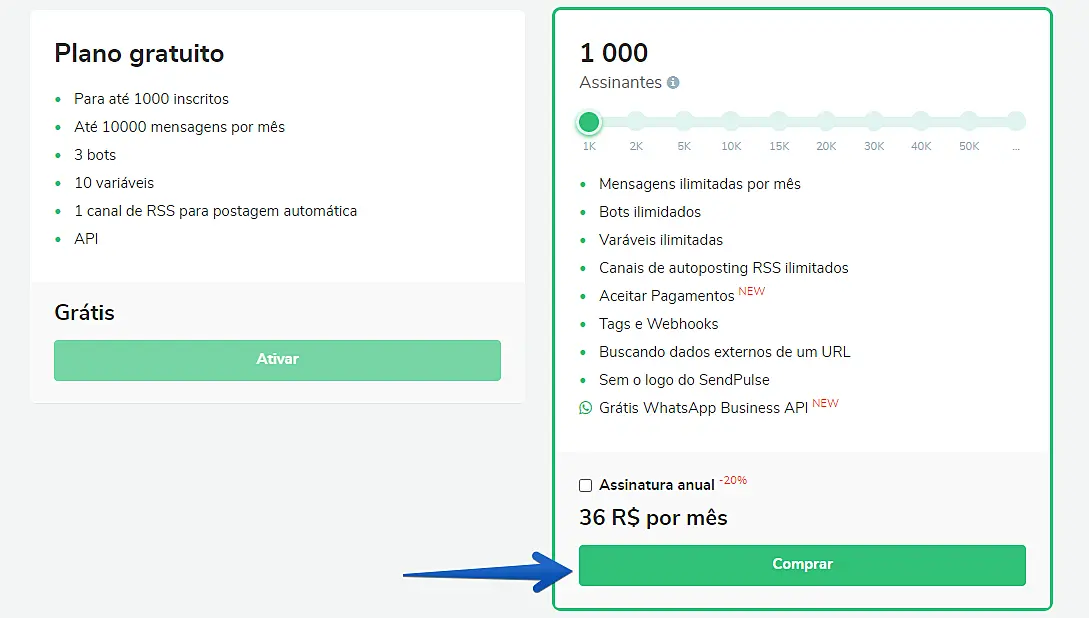
Task: Select the last slider stop marked with dots
Action: click(1016, 122)
